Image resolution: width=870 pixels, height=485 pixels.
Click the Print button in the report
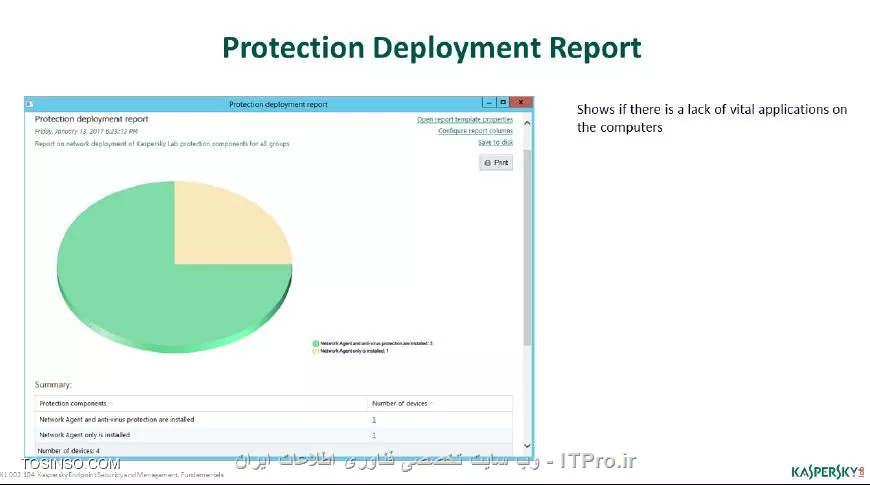[x=495, y=163]
